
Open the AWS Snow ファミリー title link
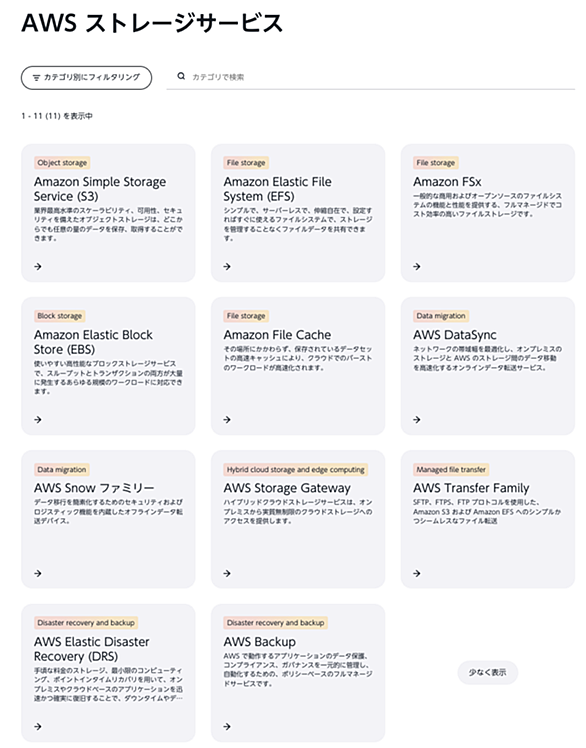[94, 488]
